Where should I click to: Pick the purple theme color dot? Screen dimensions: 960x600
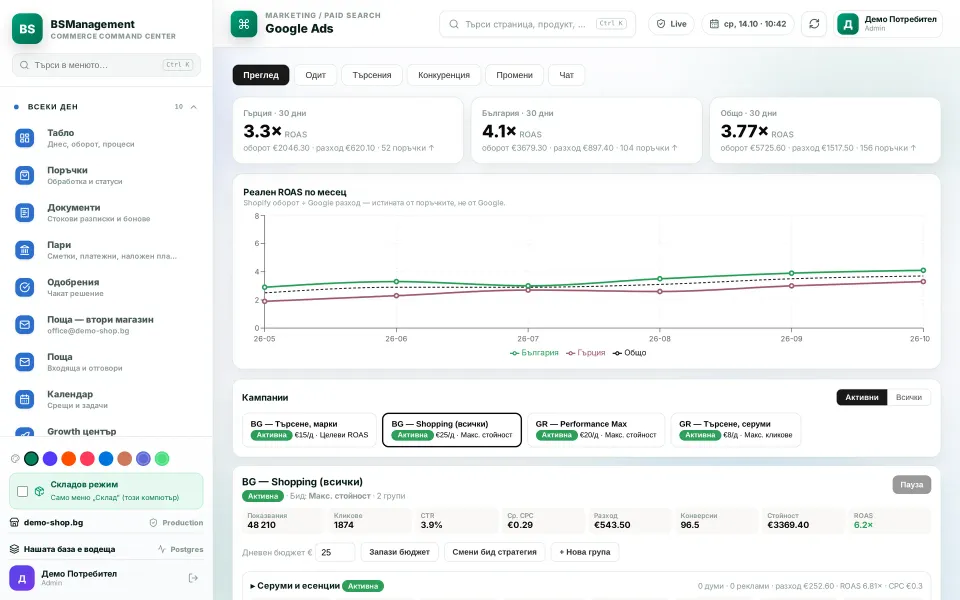coord(50,459)
